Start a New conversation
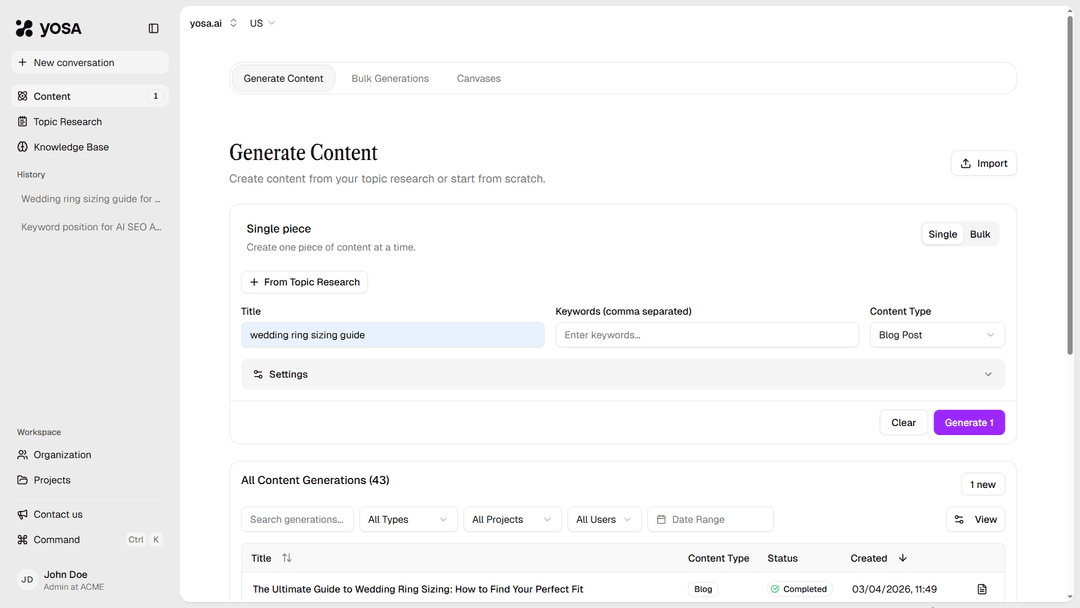 coord(89,62)
